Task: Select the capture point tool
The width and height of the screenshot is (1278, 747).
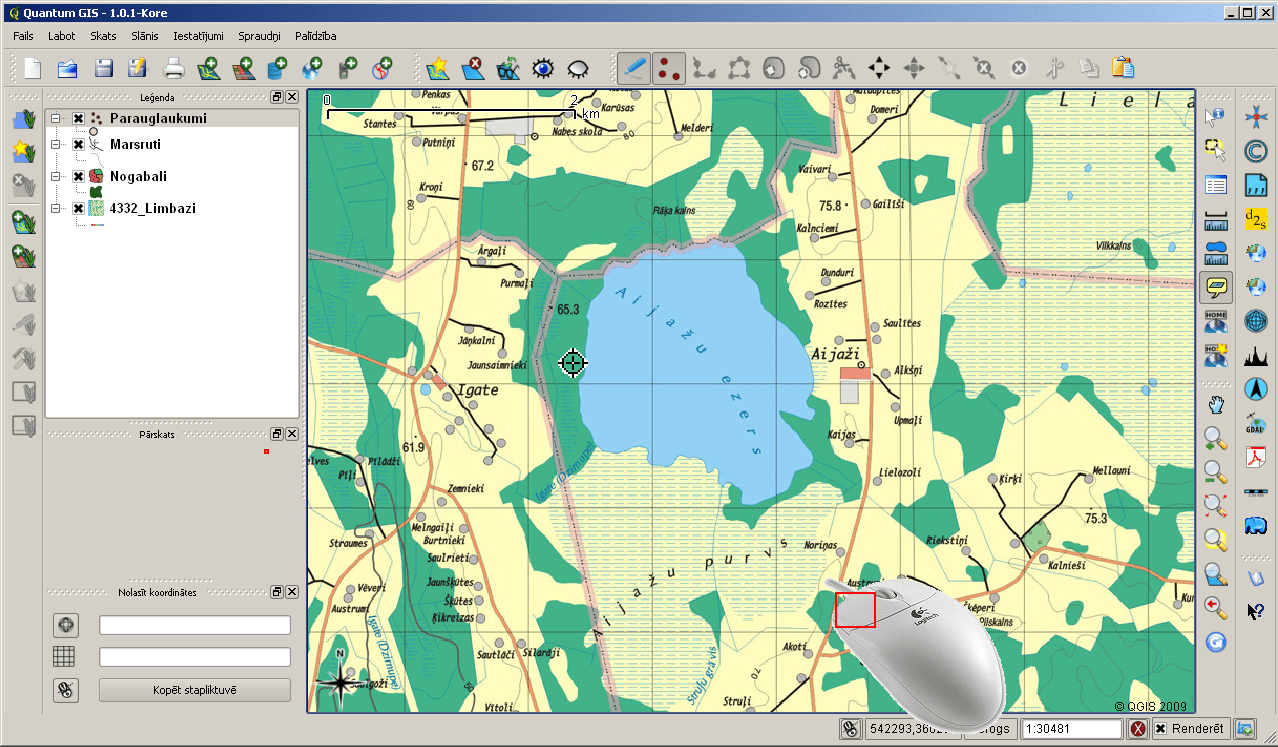Action: click(668, 68)
